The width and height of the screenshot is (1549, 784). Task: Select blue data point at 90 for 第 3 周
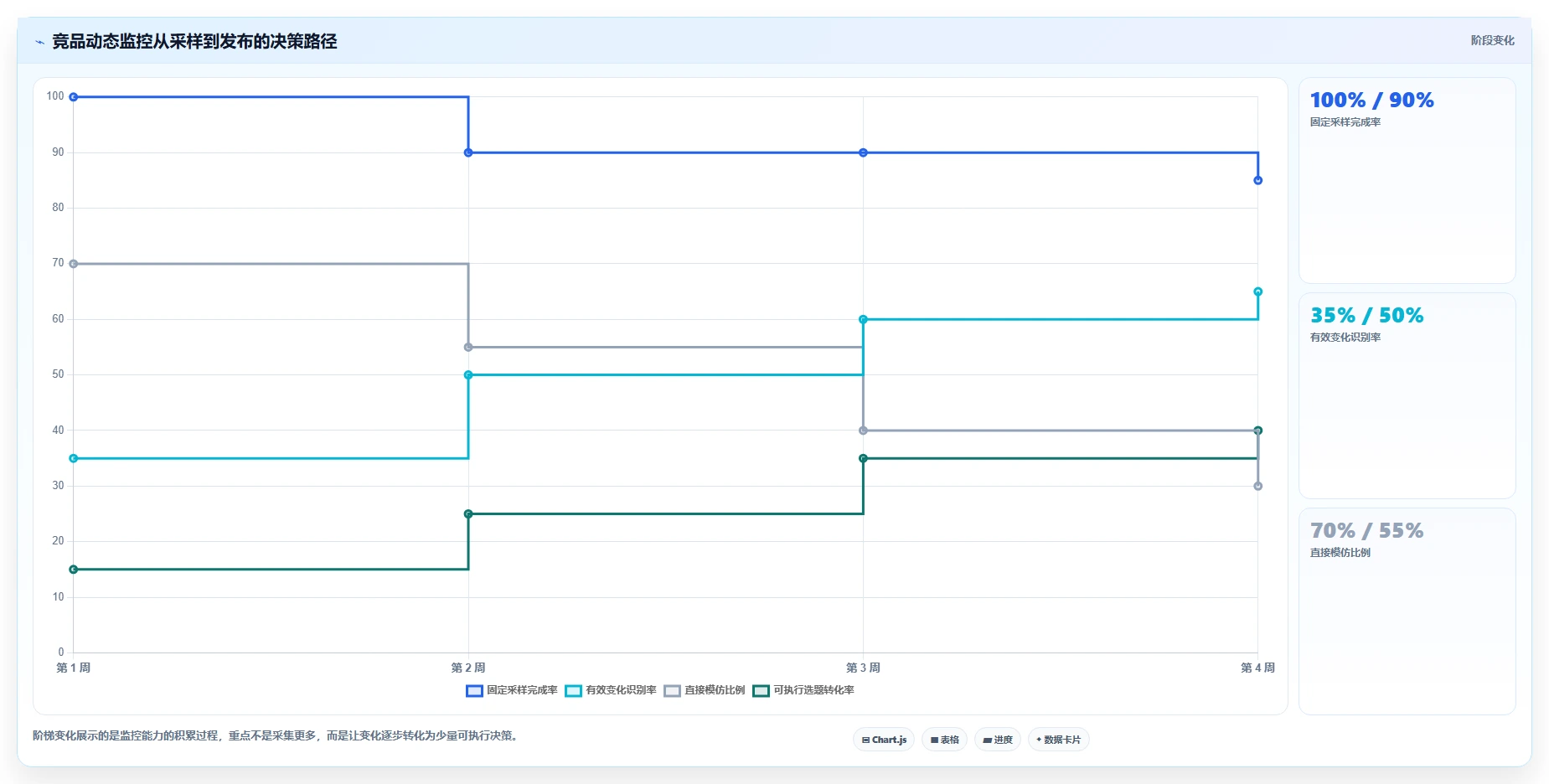pos(863,152)
